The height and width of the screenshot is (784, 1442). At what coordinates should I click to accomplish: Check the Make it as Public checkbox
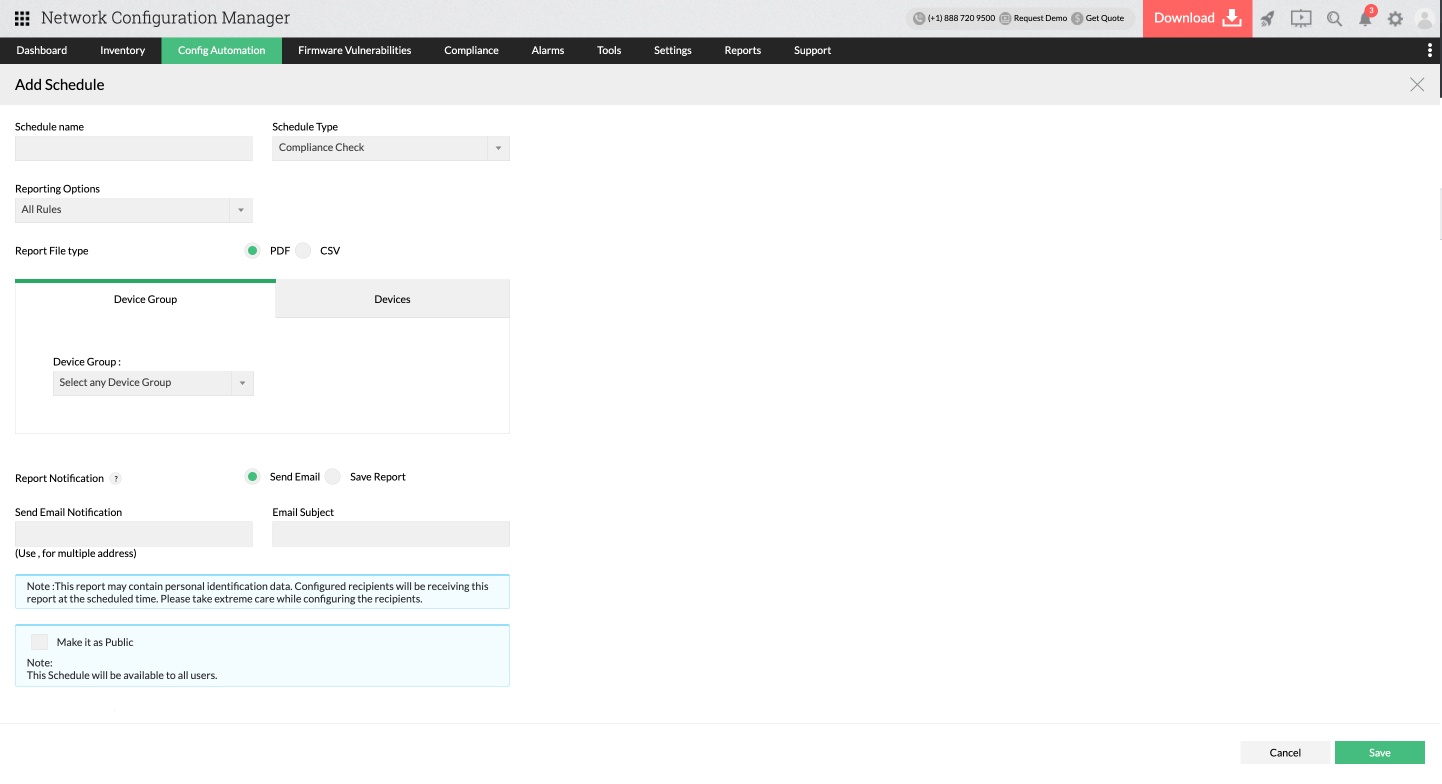click(39, 641)
